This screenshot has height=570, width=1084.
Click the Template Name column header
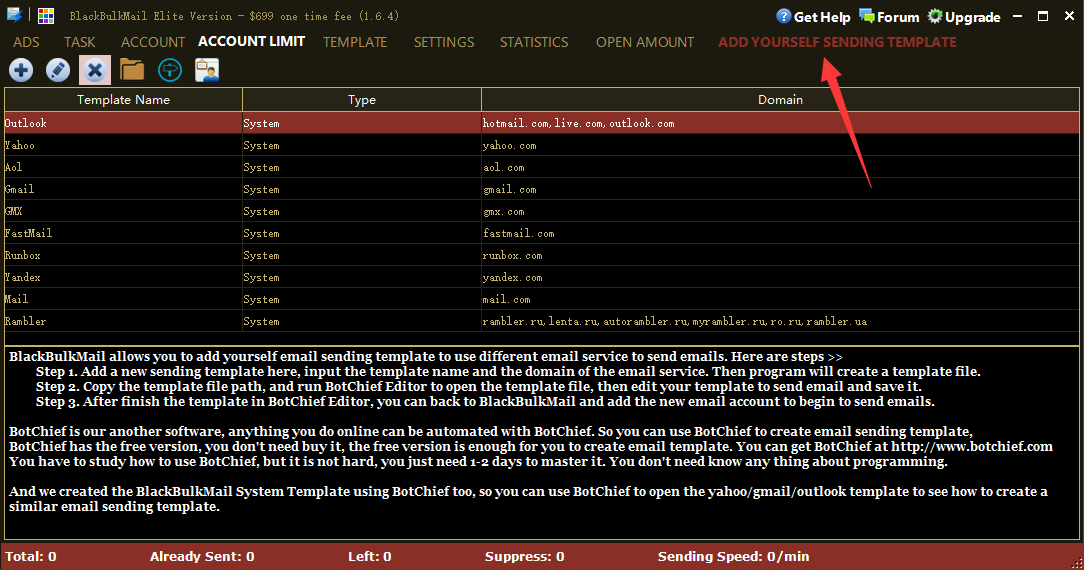123,99
